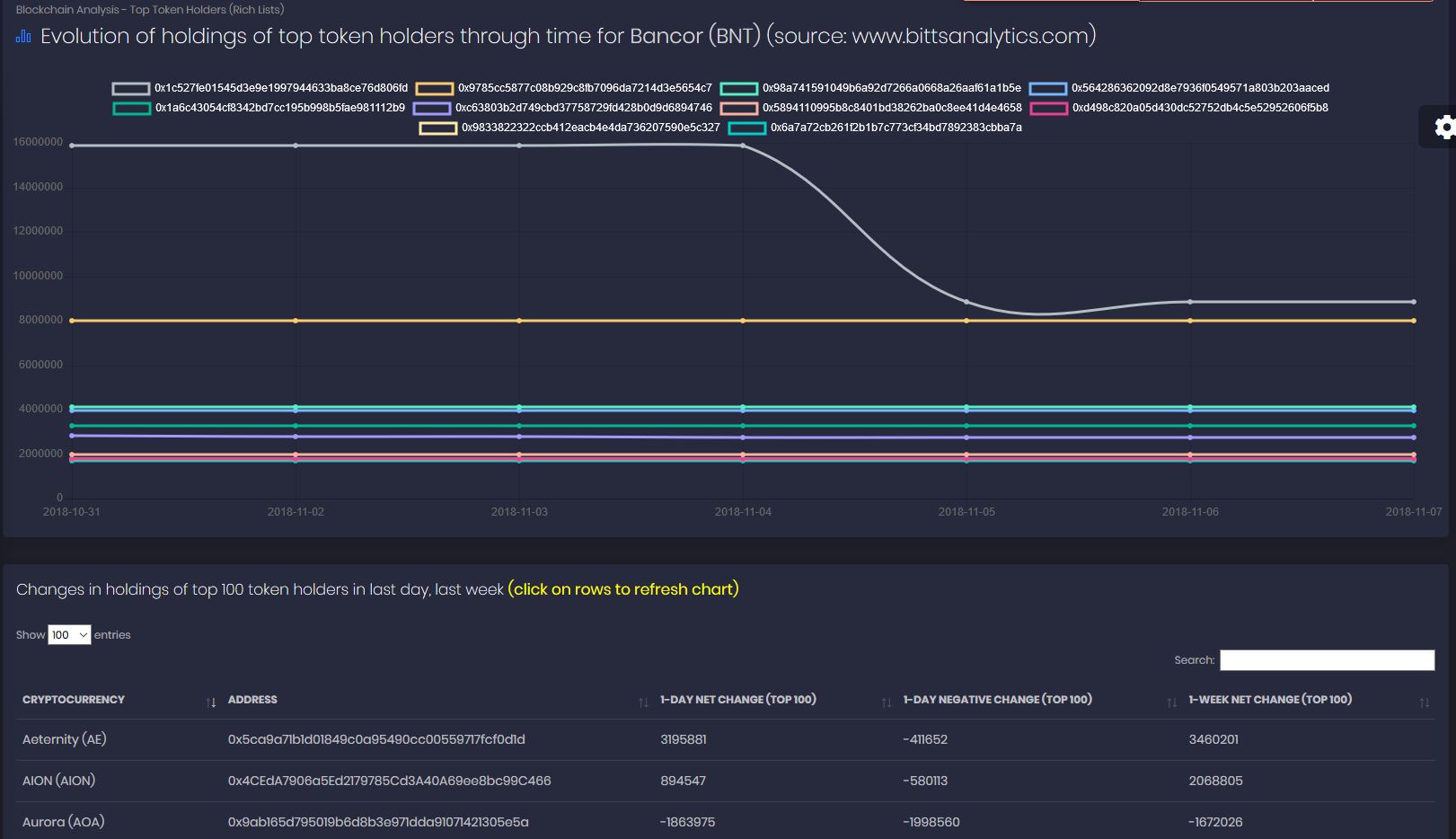The height and width of the screenshot is (839, 1456).
Task: Open the Show entries dropdown
Action: pyautogui.click(x=69, y=635)
